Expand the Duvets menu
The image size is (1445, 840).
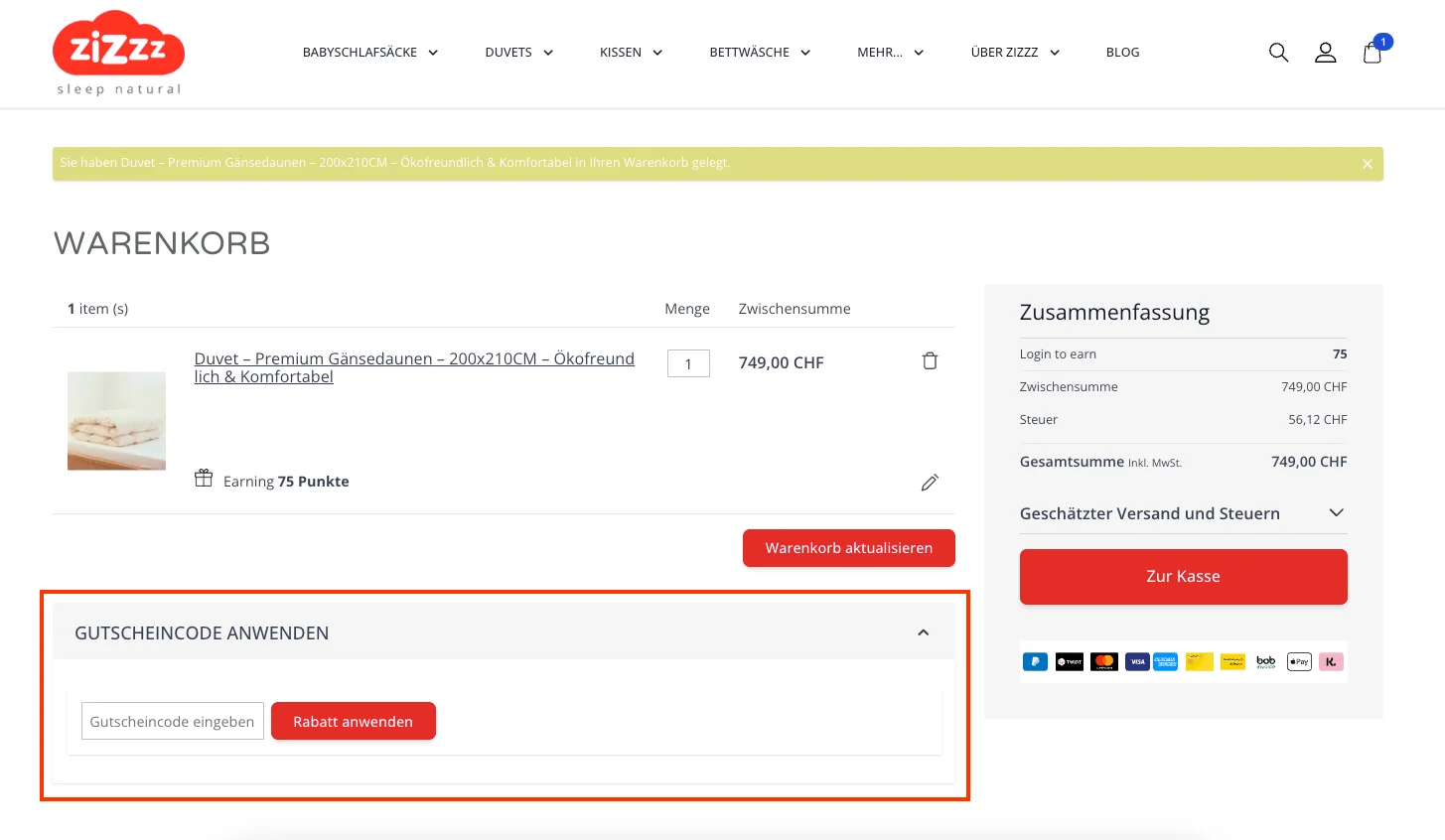[x=518, y=53]
